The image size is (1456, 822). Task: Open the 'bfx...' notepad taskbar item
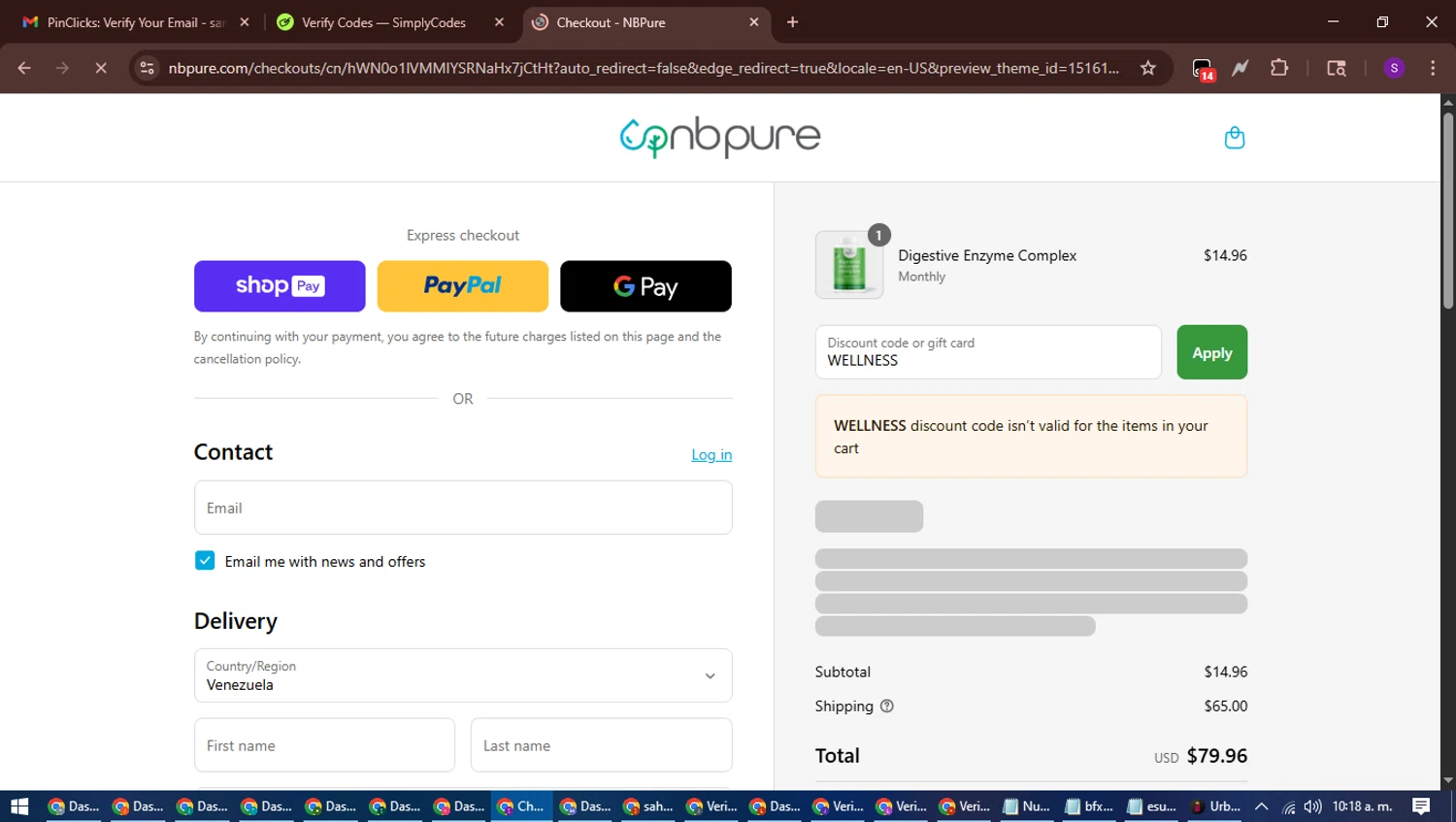point(1089,806)
